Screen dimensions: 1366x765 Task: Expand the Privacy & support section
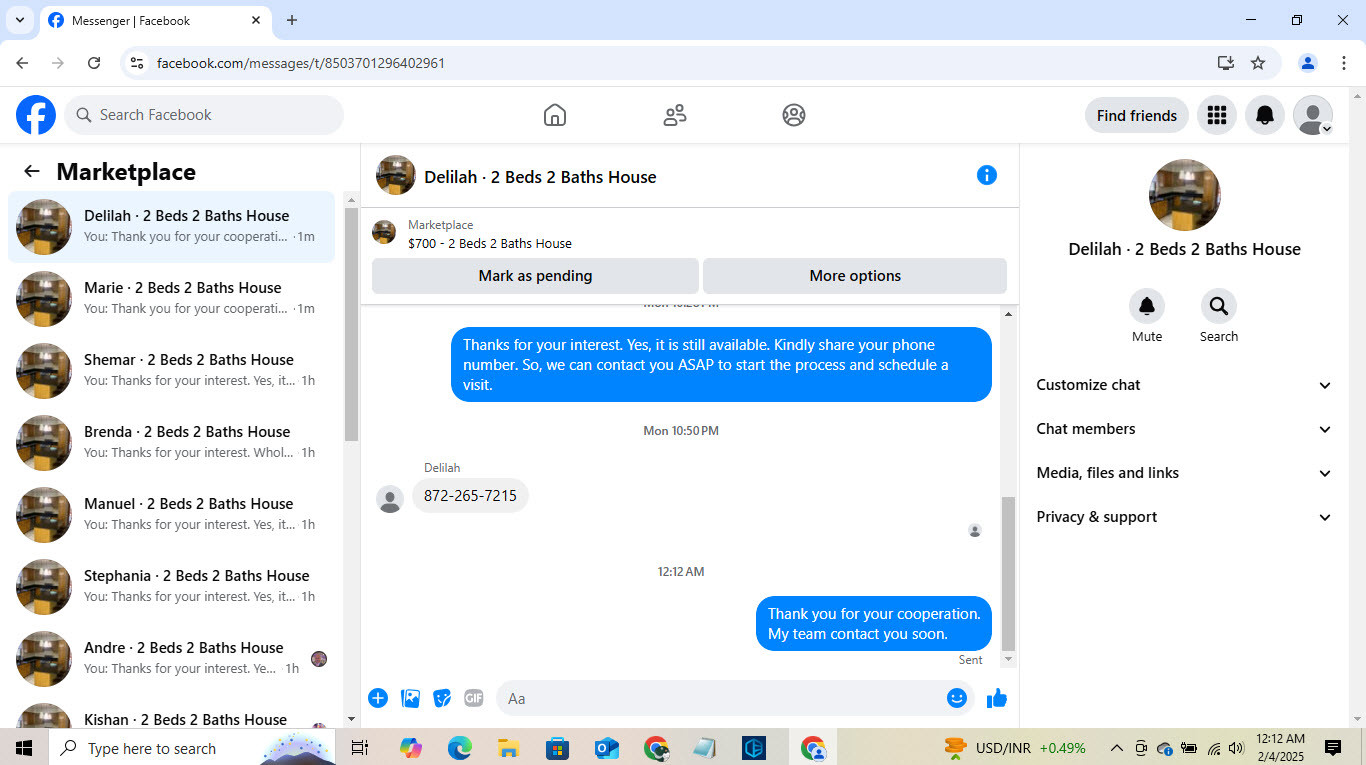1185,517
